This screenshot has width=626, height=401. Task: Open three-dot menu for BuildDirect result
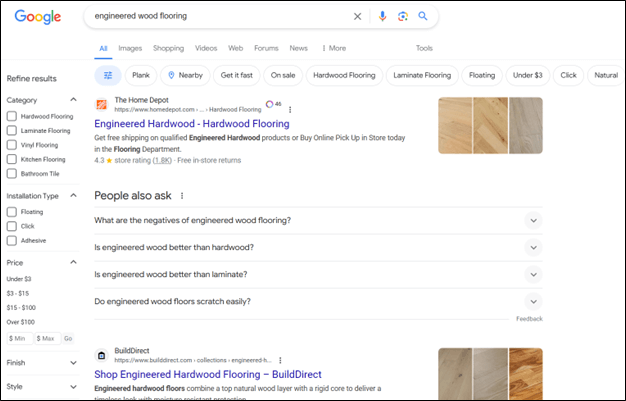coord(280,360)
